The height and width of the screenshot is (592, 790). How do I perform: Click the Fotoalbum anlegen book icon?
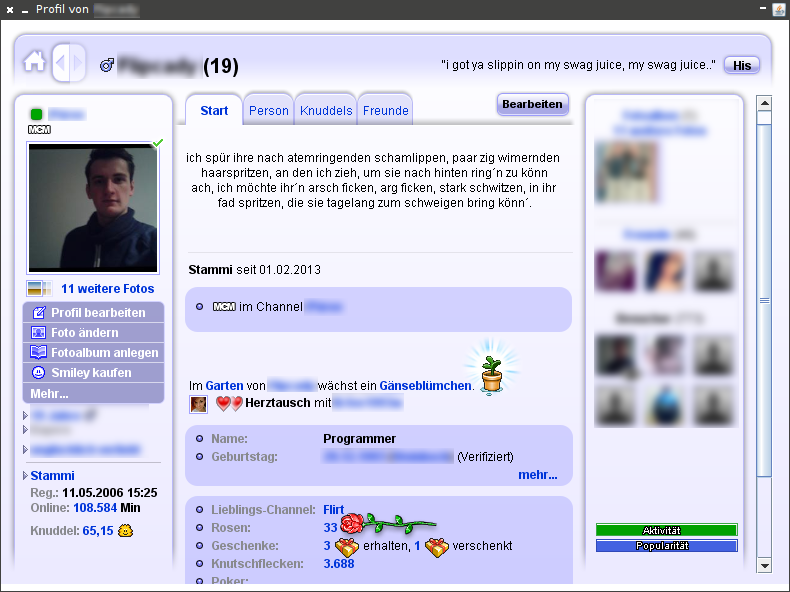(39, 352)
